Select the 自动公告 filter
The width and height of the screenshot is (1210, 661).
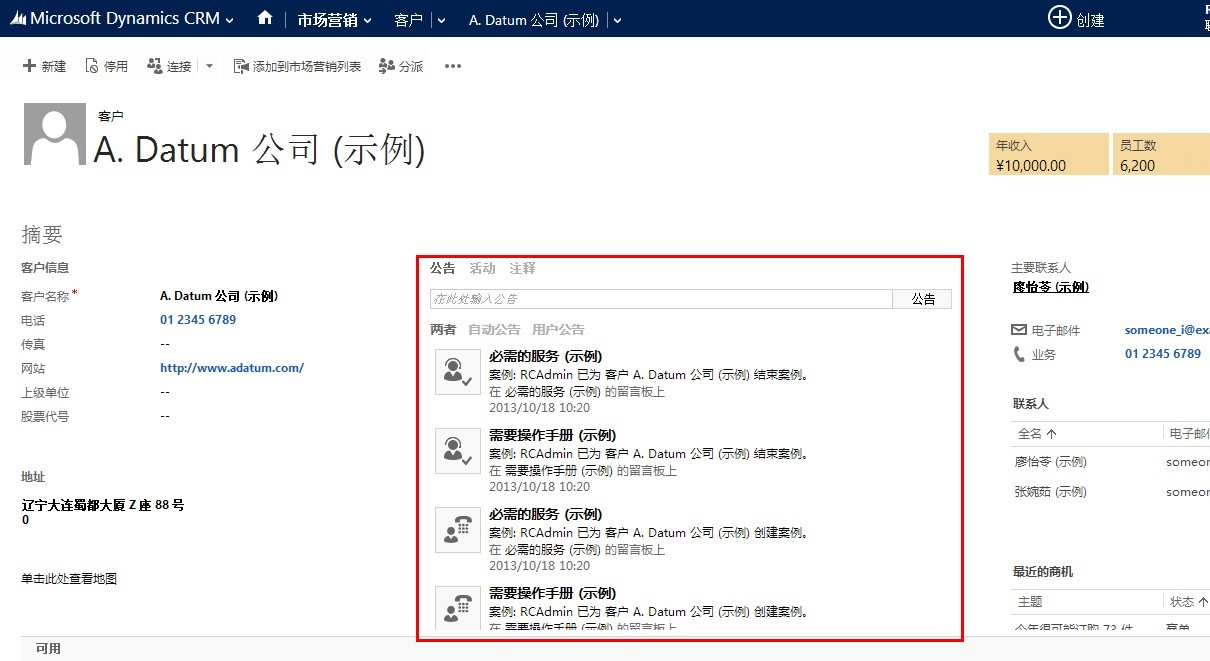tap(494, 329)
